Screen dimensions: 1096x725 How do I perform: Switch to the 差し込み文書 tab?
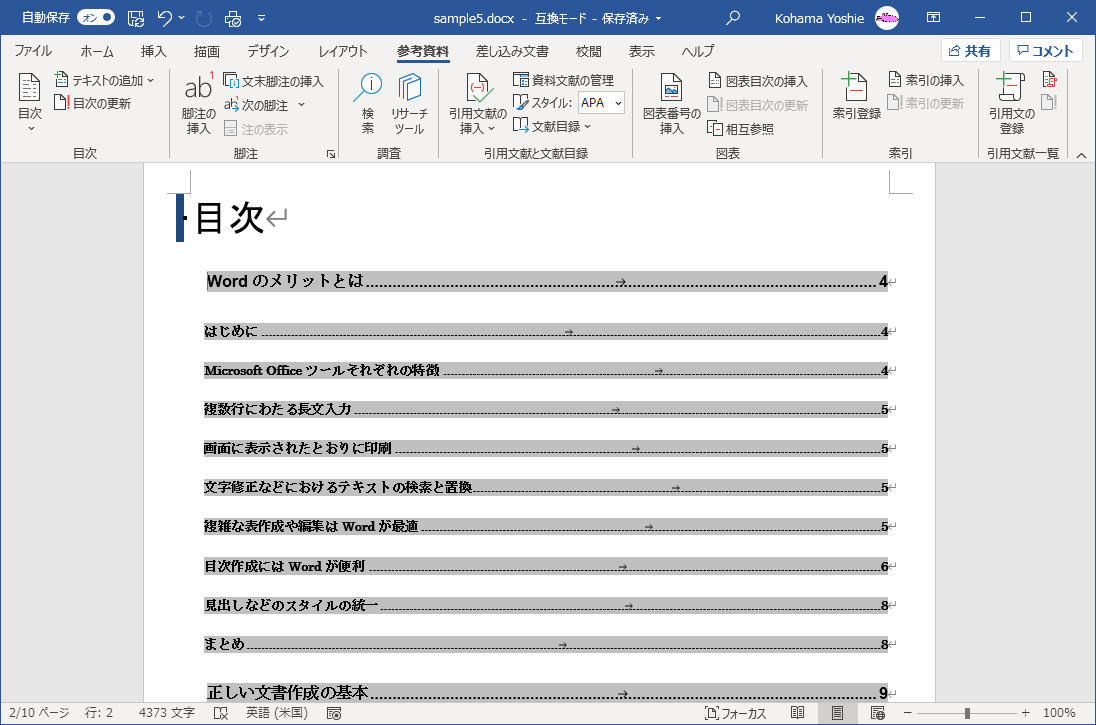(x=512, y=51)
